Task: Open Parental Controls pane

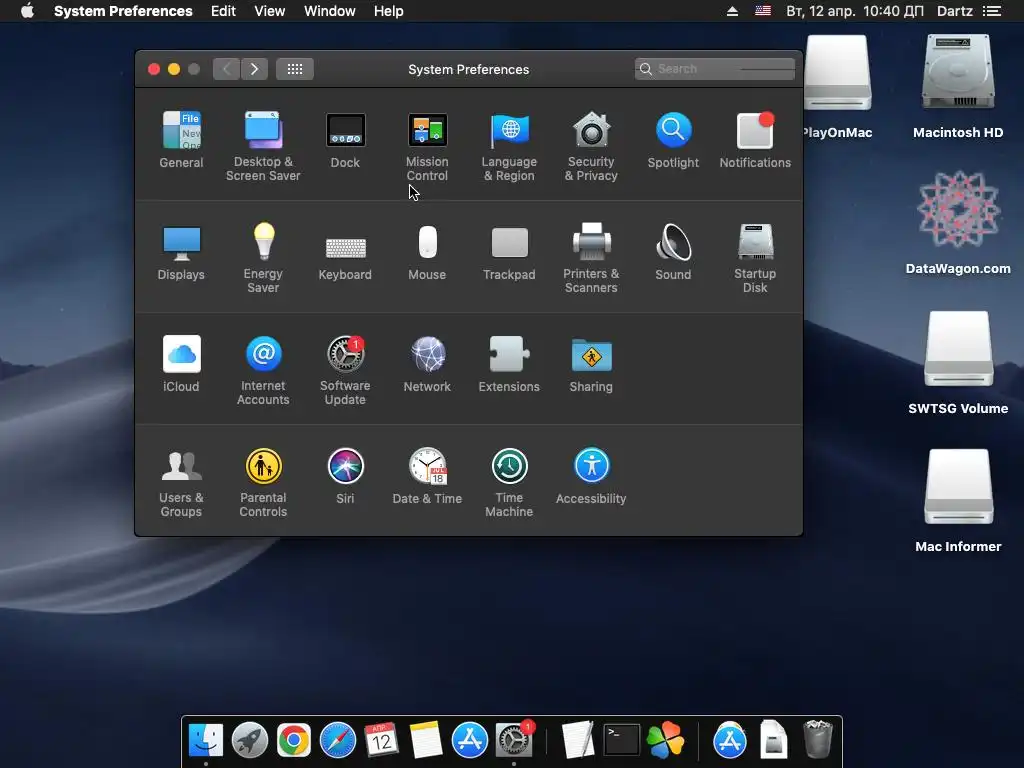Action: point(263,482)
